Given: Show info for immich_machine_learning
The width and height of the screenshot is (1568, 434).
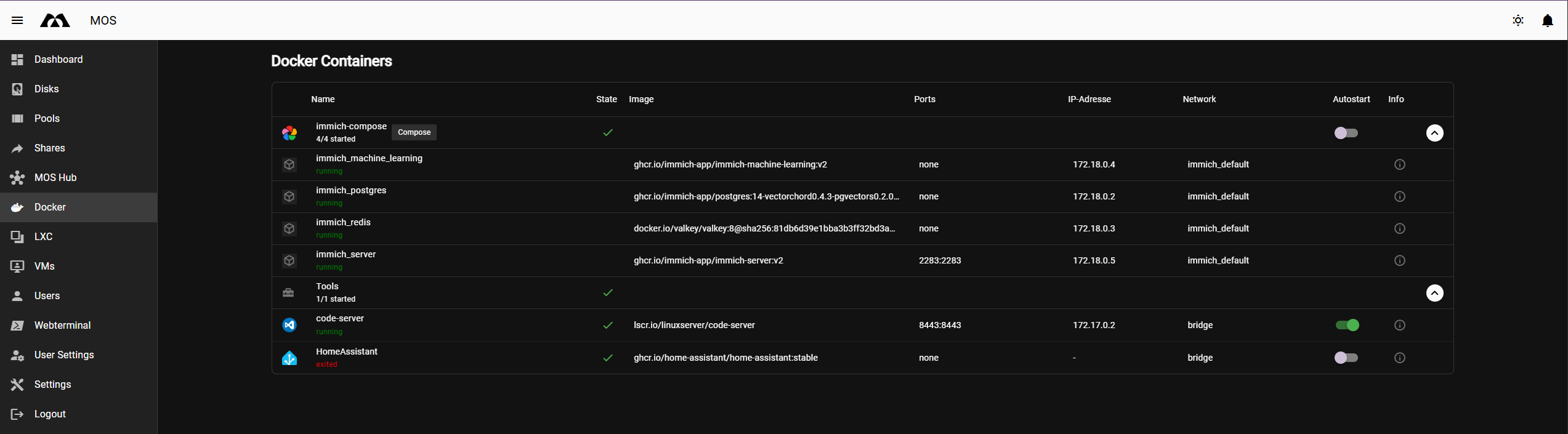Looking at the screenshot, I should pos(1399,164).
